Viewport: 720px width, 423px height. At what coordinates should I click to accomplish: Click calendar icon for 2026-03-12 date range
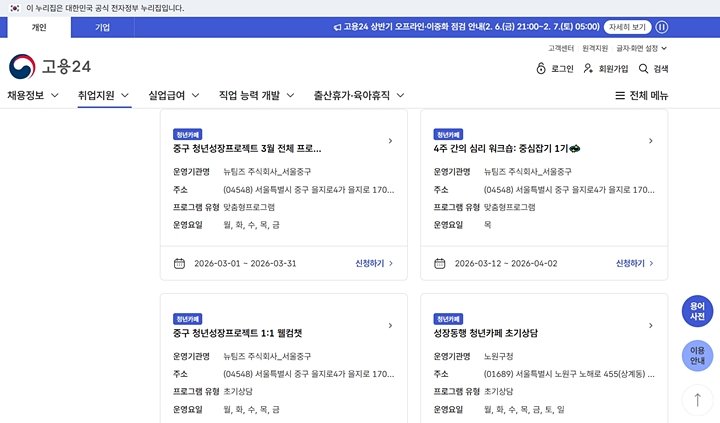(x=439, y=264)
